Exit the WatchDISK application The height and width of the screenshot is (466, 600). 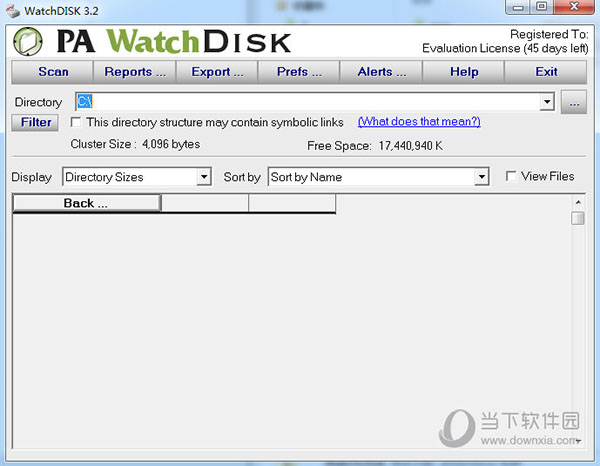(x=546, y=72)
